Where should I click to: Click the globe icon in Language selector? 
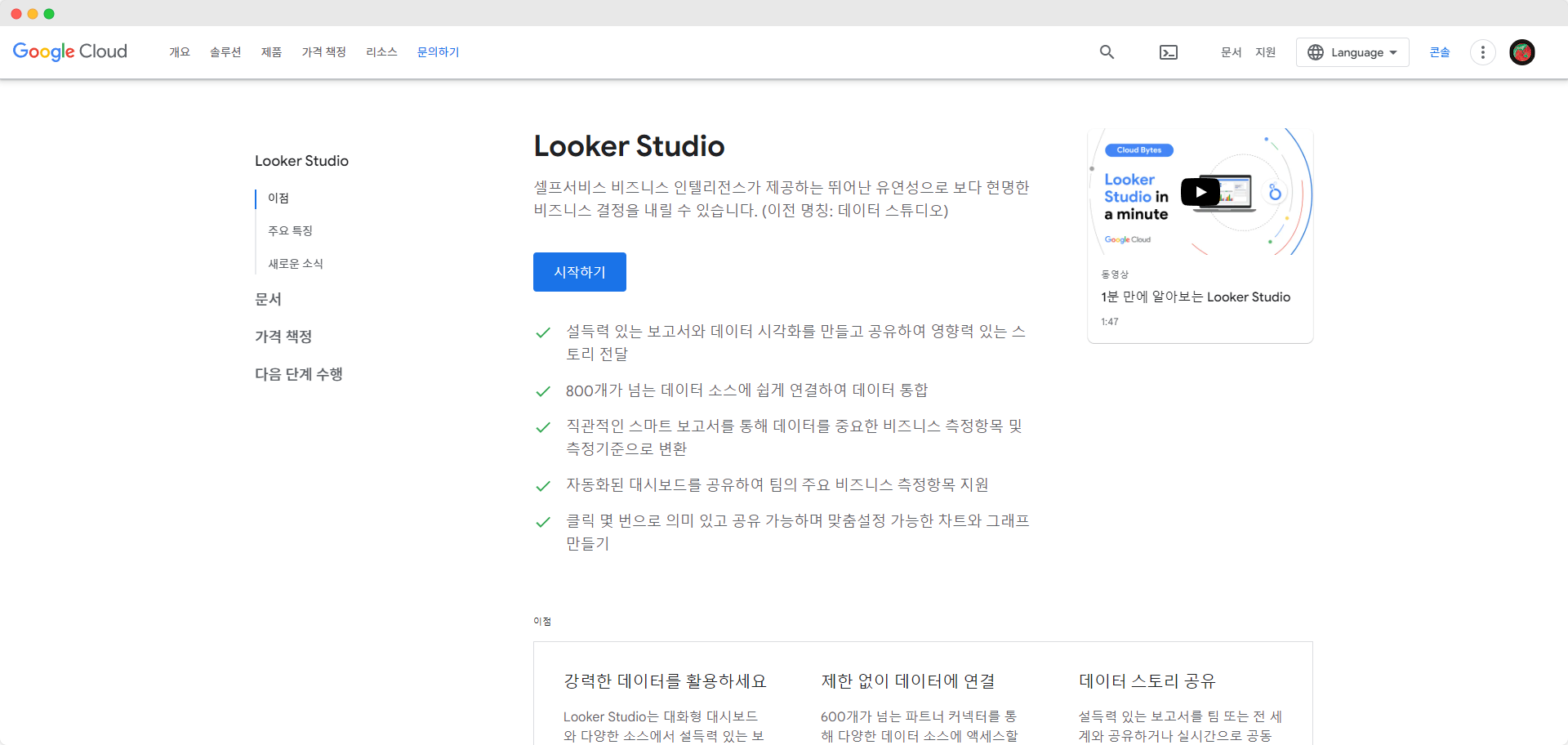(x=1316, y=52)
